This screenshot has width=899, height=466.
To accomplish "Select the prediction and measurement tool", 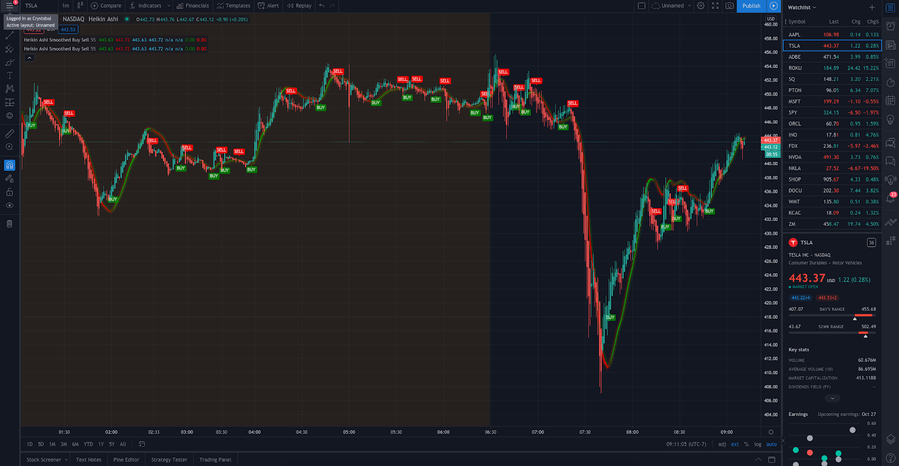I will click(10, 102).
